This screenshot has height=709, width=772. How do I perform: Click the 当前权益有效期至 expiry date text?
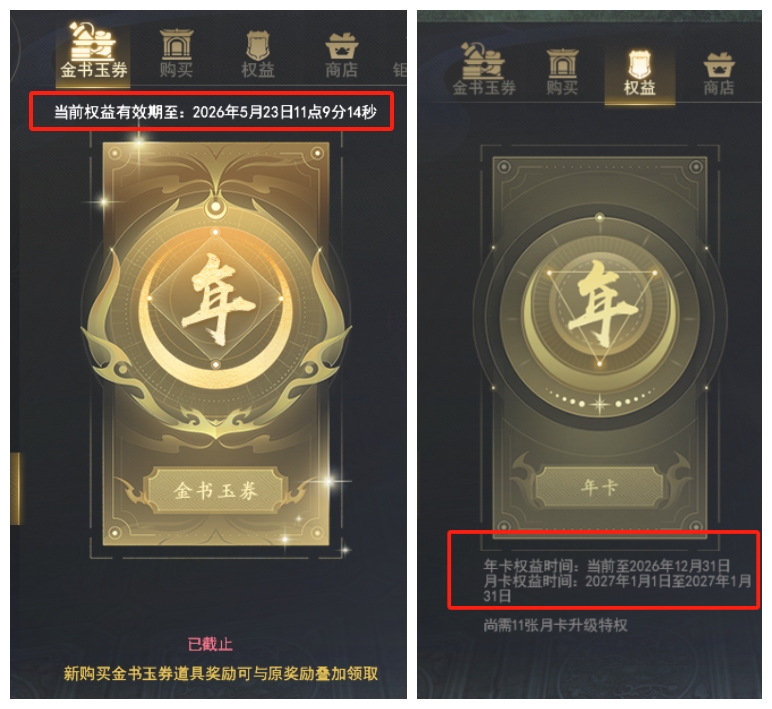click(x=215, y=112)
